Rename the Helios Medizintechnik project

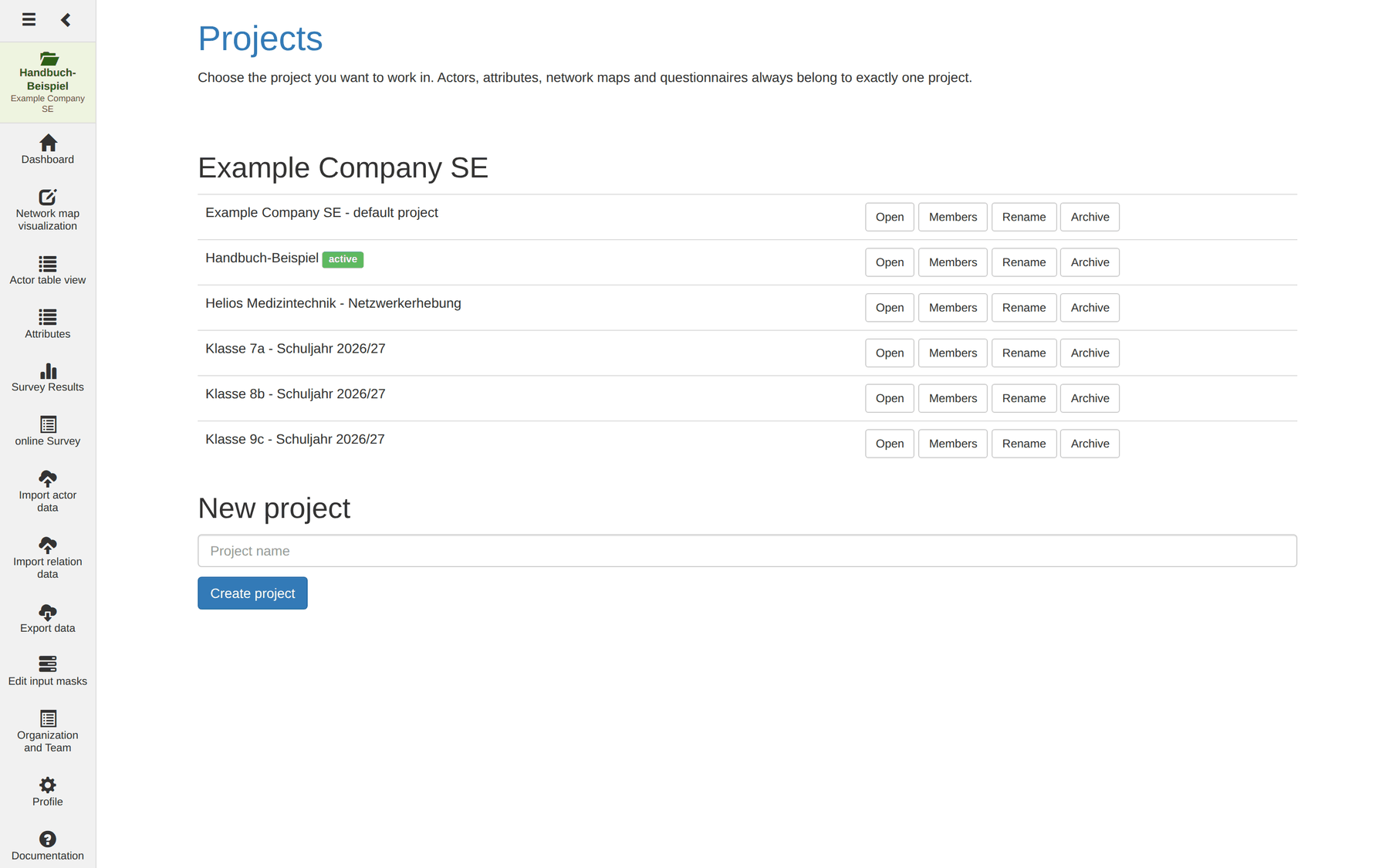click(1024, 308)
